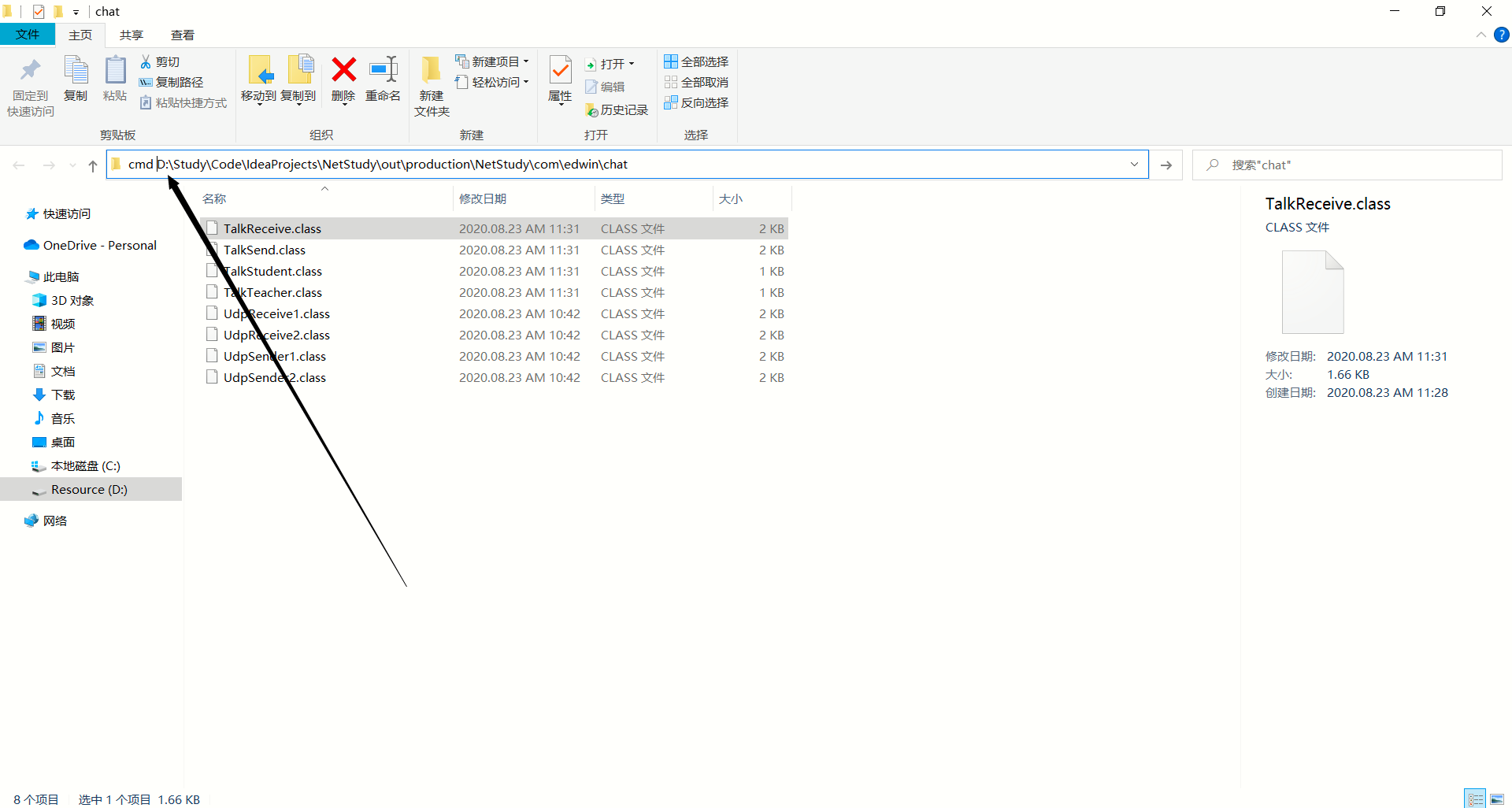Open Quick access (快速访问) in sidebar
The height and width of the screenshot is (808, 1512).
(58, 213)
